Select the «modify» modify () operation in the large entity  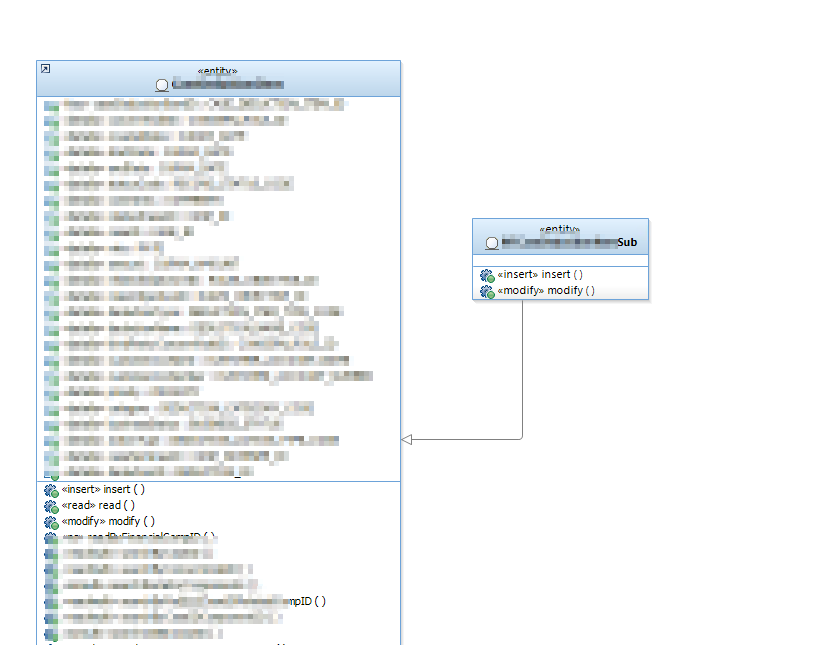(x=108, y=521)
